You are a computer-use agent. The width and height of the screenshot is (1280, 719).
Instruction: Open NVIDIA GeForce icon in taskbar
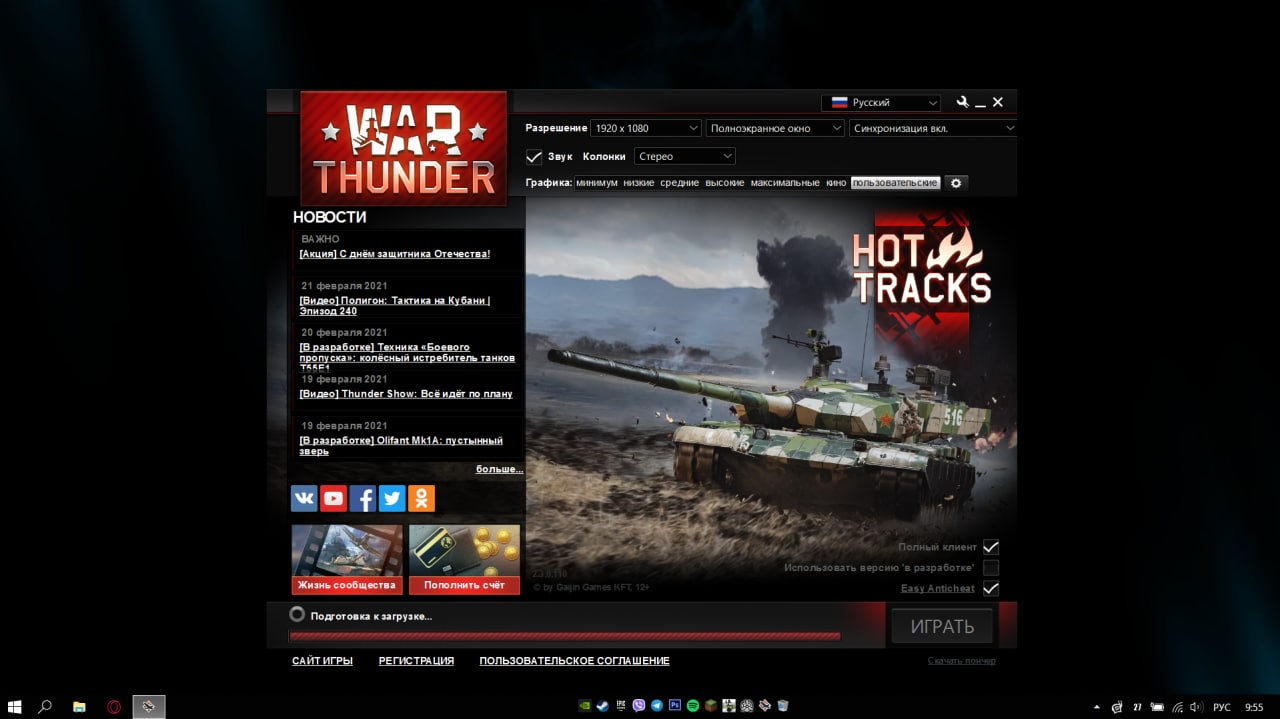tap(585, 705)
